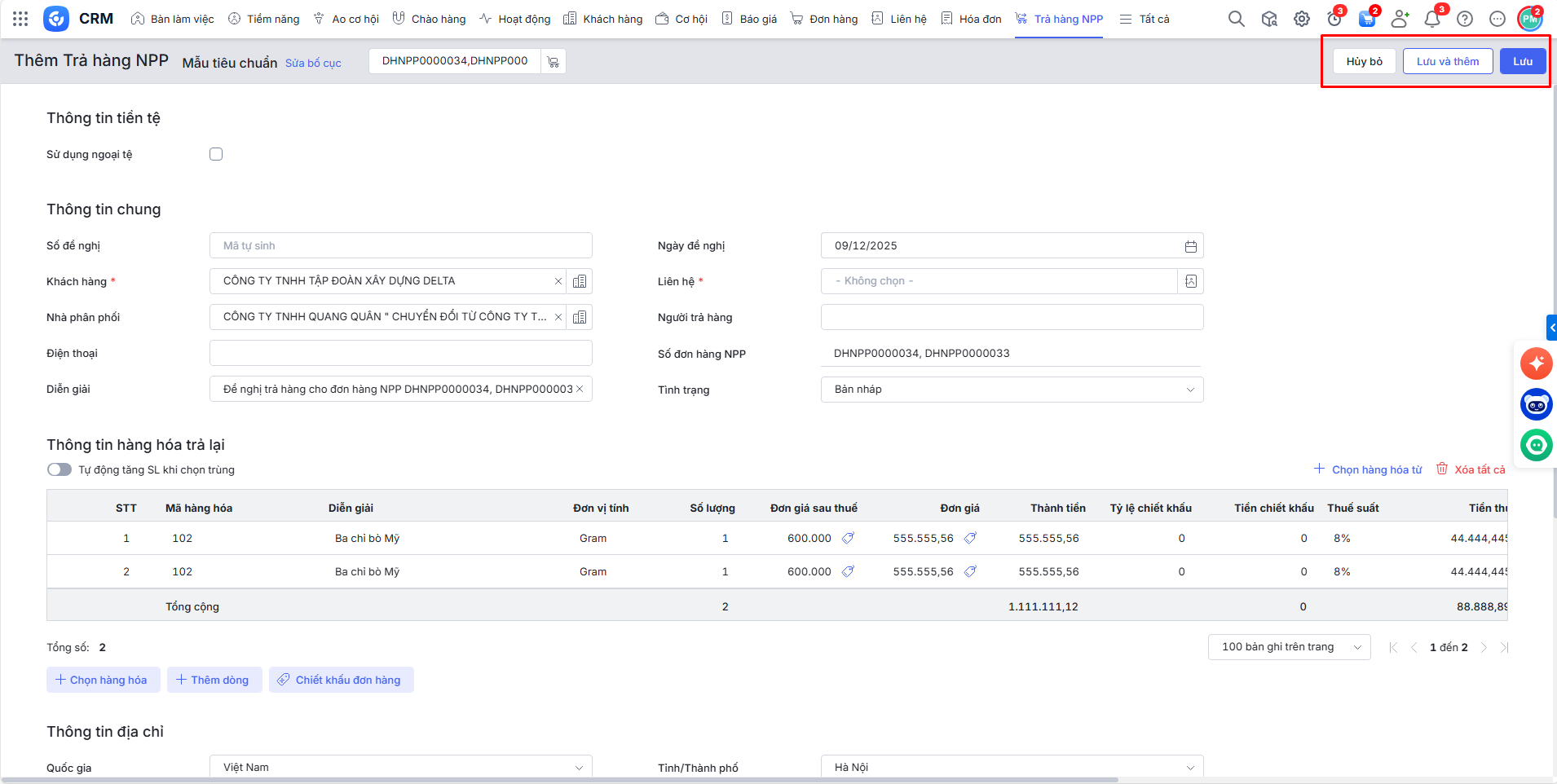Click the Người trả hàng input field
The height and width of the screenshot is (784, 1557).
(1012, 317)
